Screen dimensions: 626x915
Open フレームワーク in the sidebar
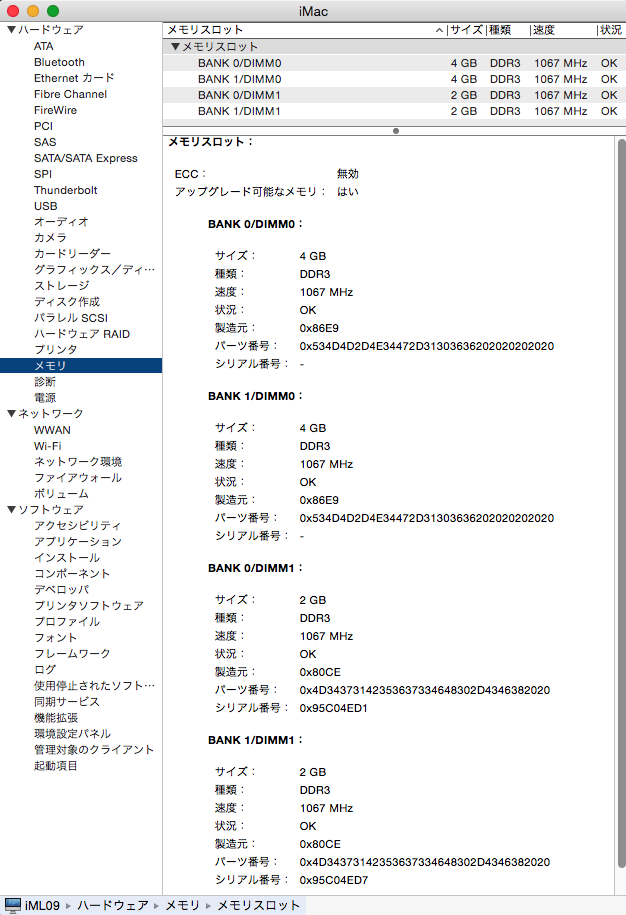(72, 654)
